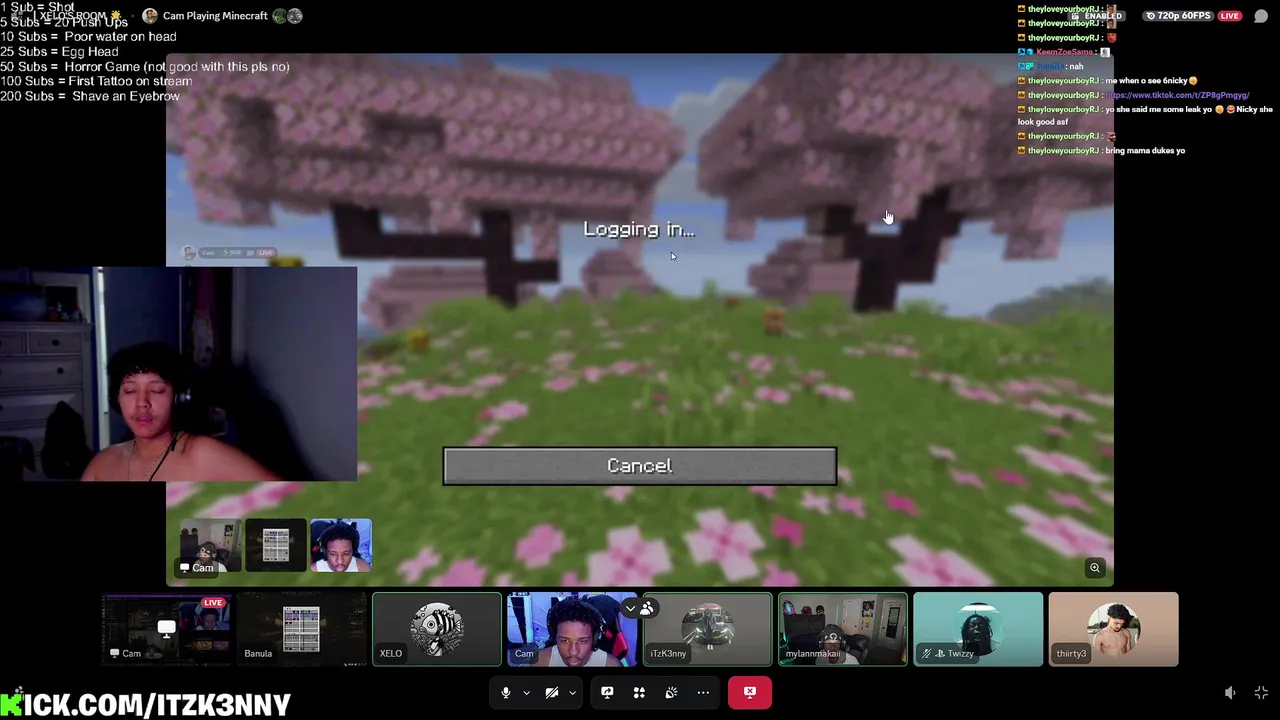The width and height of the screenshot is (1280, 720).
Task: Click viewer avatars next to stream title
Action: (287, 16)
